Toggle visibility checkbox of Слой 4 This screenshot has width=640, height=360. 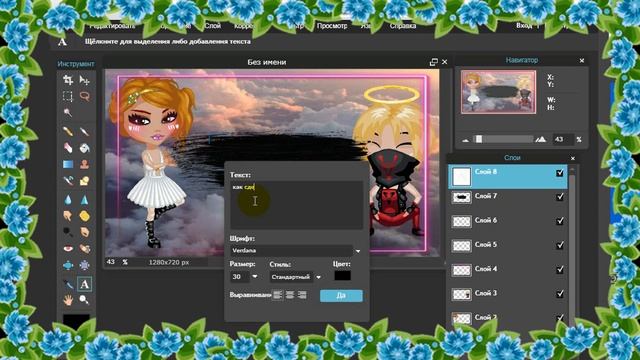560,269
